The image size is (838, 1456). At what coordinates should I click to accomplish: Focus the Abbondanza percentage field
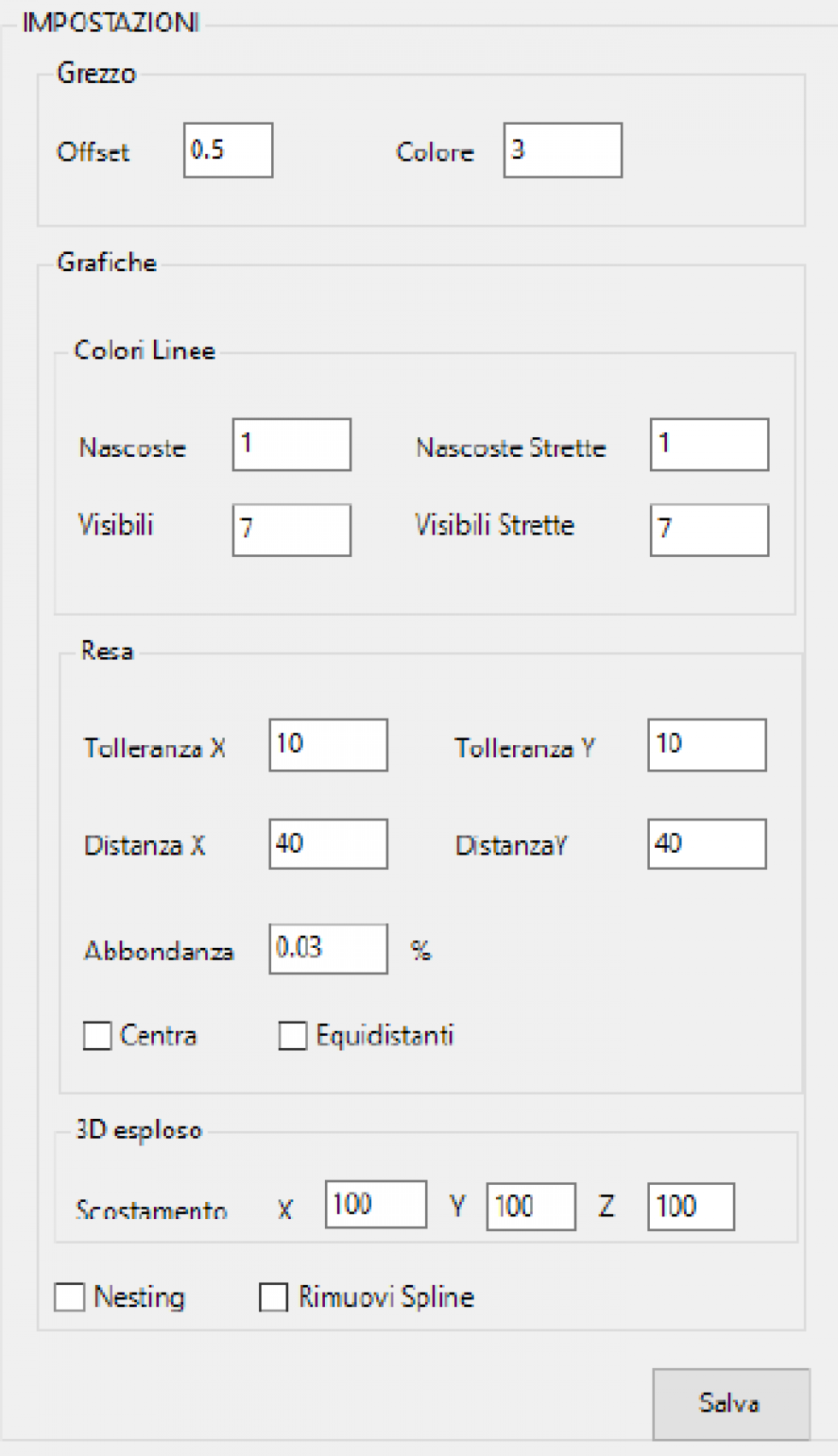[328, 949]
